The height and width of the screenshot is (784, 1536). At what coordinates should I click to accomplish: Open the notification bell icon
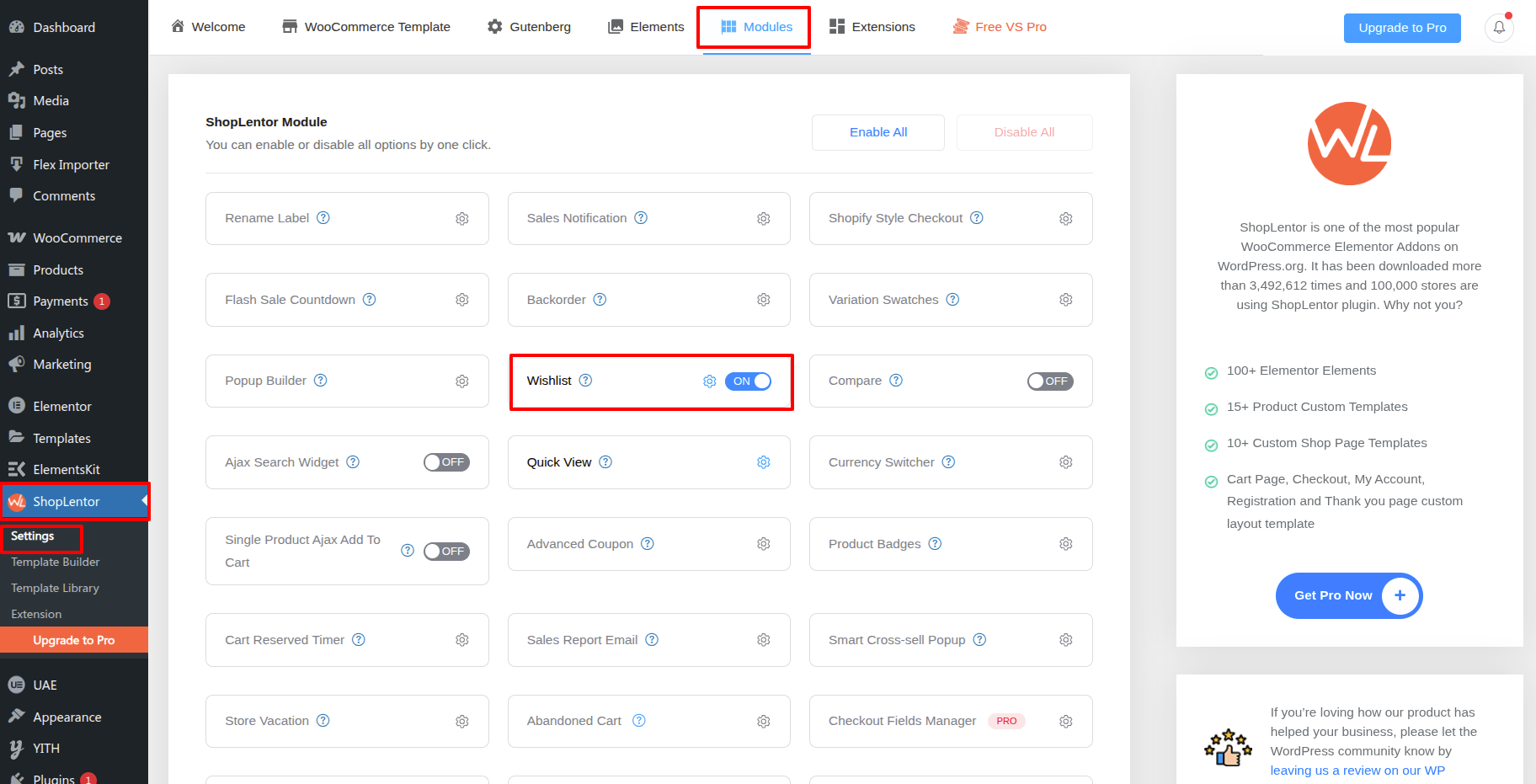(x=1499, y=28)
